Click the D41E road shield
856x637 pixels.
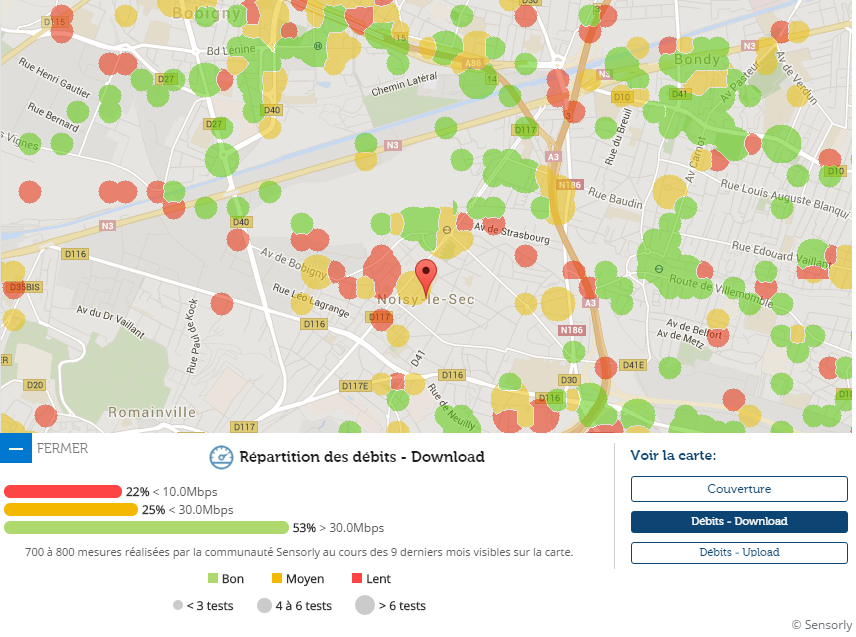(633, 365)
